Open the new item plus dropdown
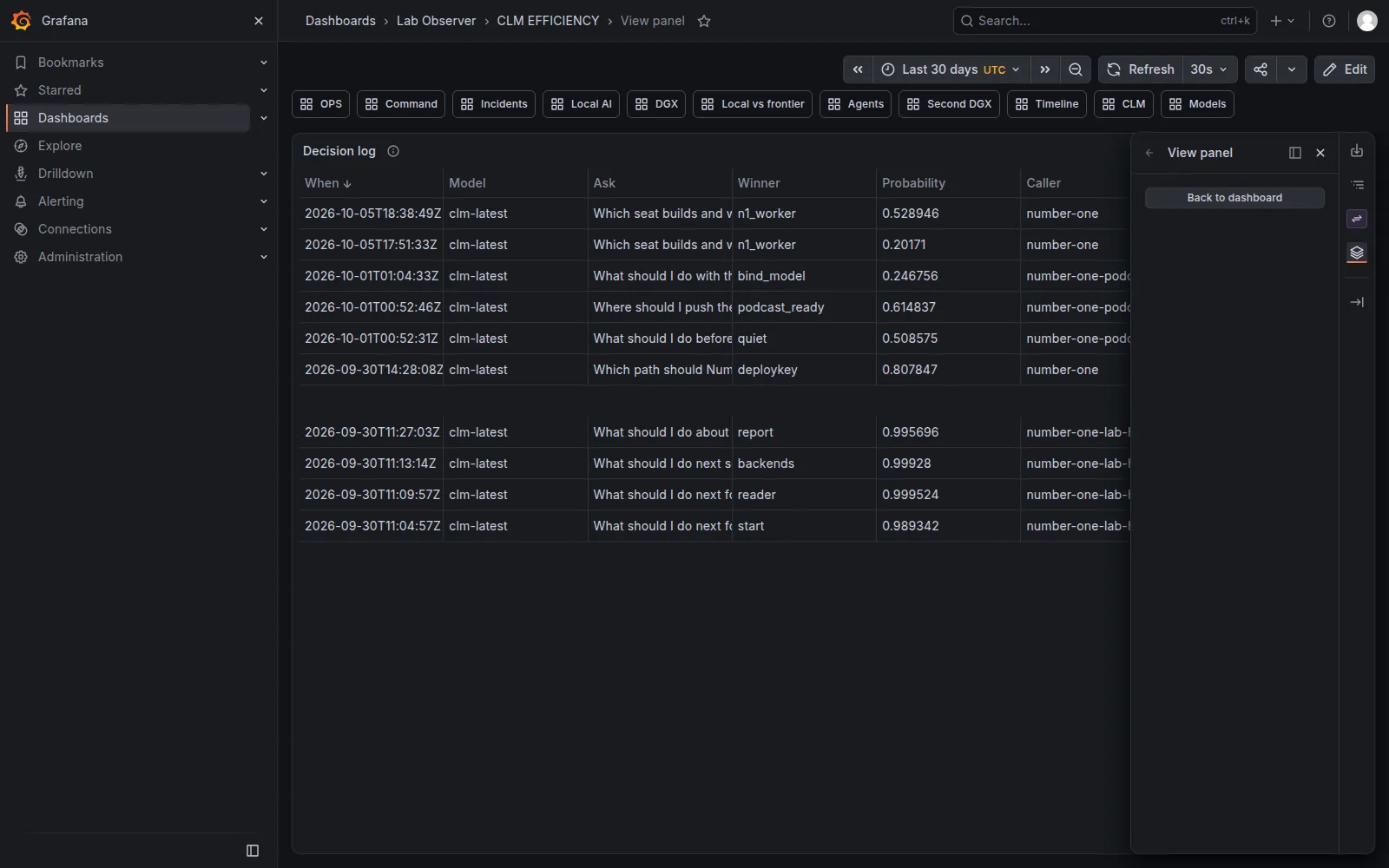This screenshot has width=1389, height=868. click(x=1282, y=21)
